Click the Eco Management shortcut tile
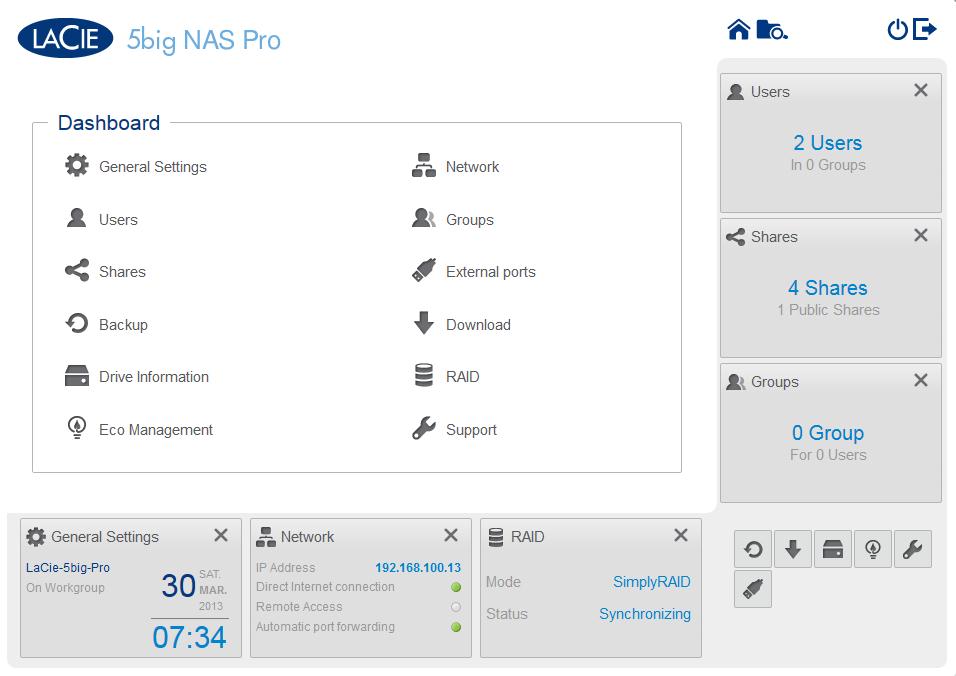This screenshot has height=676, width=956. pyautogui.click(x=872, y=549)
